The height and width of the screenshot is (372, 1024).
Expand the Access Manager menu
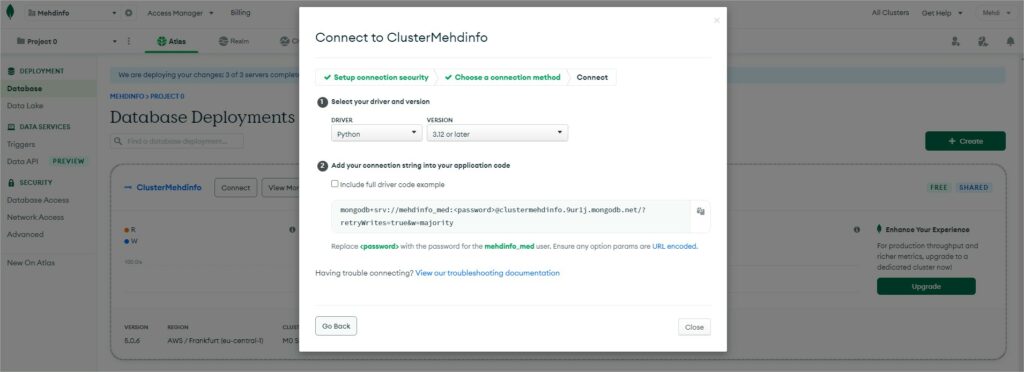point(180,13)
